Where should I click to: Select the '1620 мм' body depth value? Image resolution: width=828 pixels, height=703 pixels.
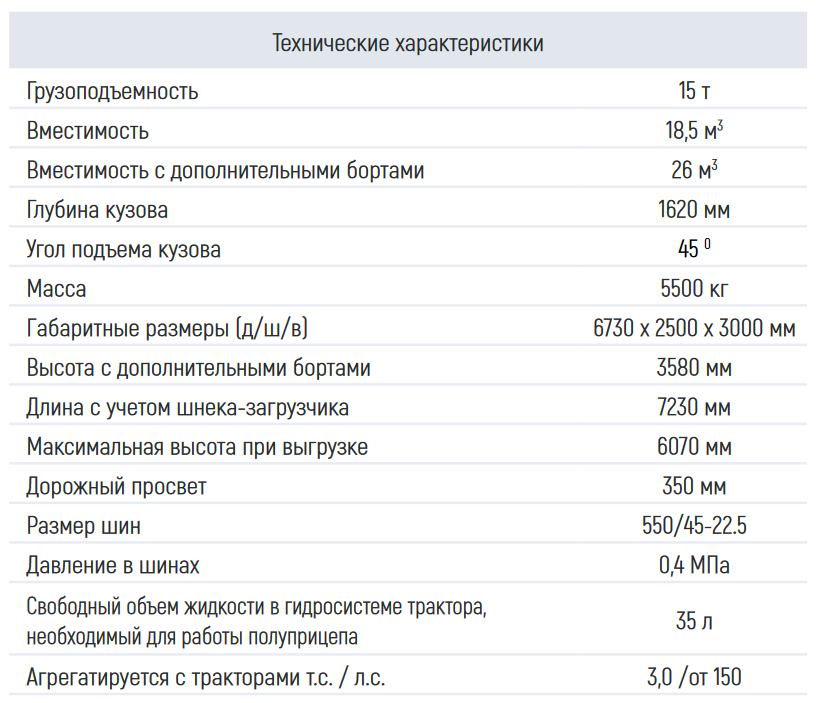pyautogui.click(x=694, y=210)
